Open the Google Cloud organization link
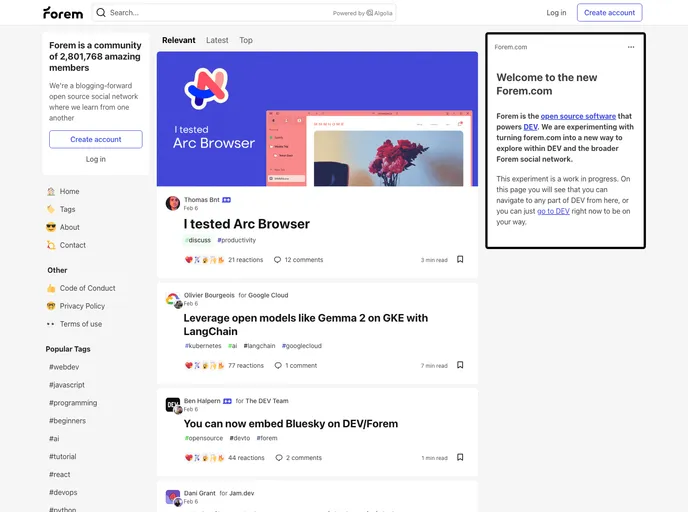 [268, 295]
